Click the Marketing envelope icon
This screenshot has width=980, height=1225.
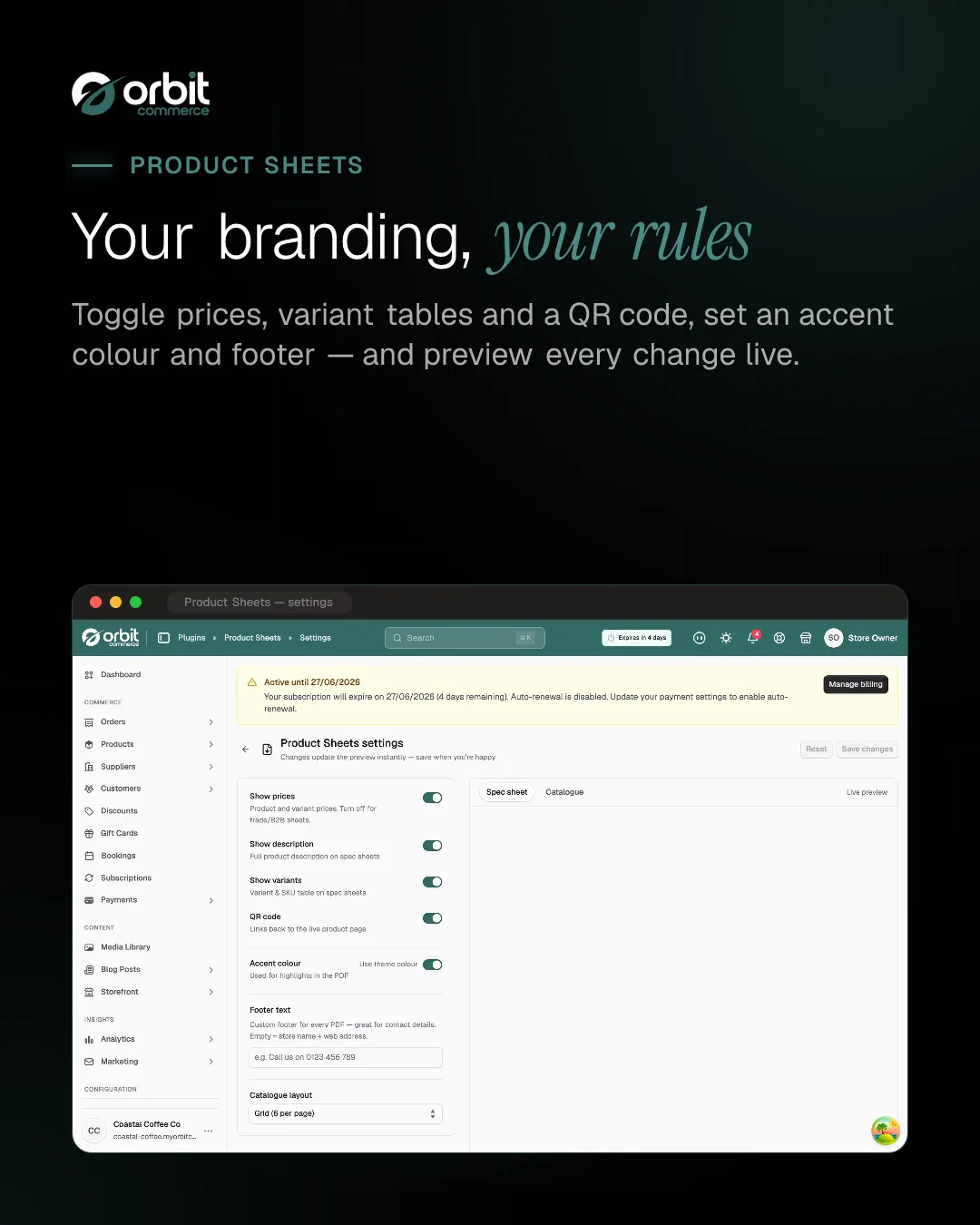coord(89,1062)
